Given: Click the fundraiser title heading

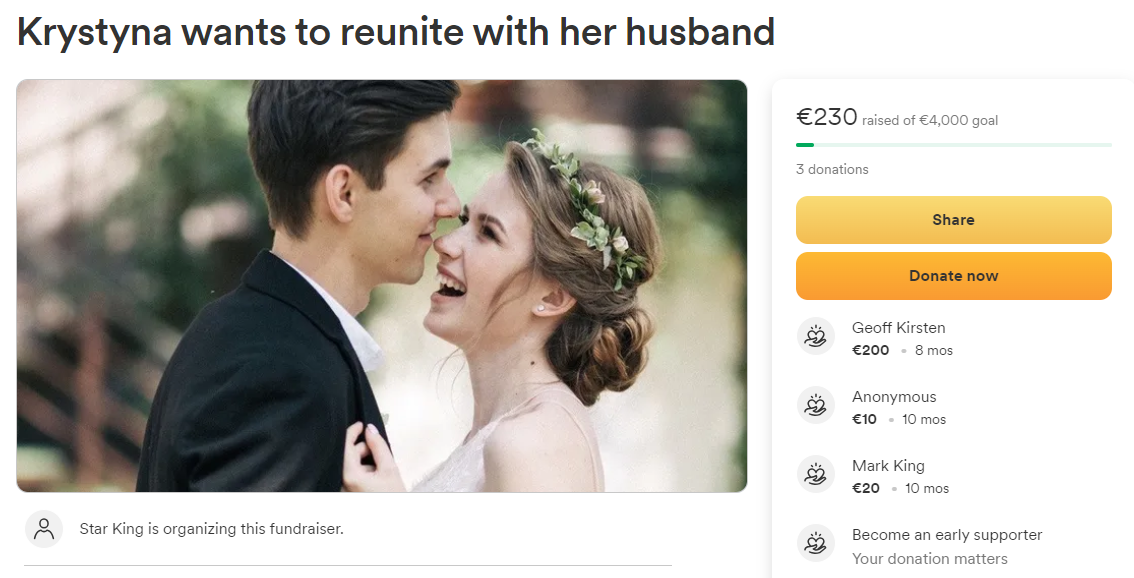Looking at the screenshot, I should point(396,31).
